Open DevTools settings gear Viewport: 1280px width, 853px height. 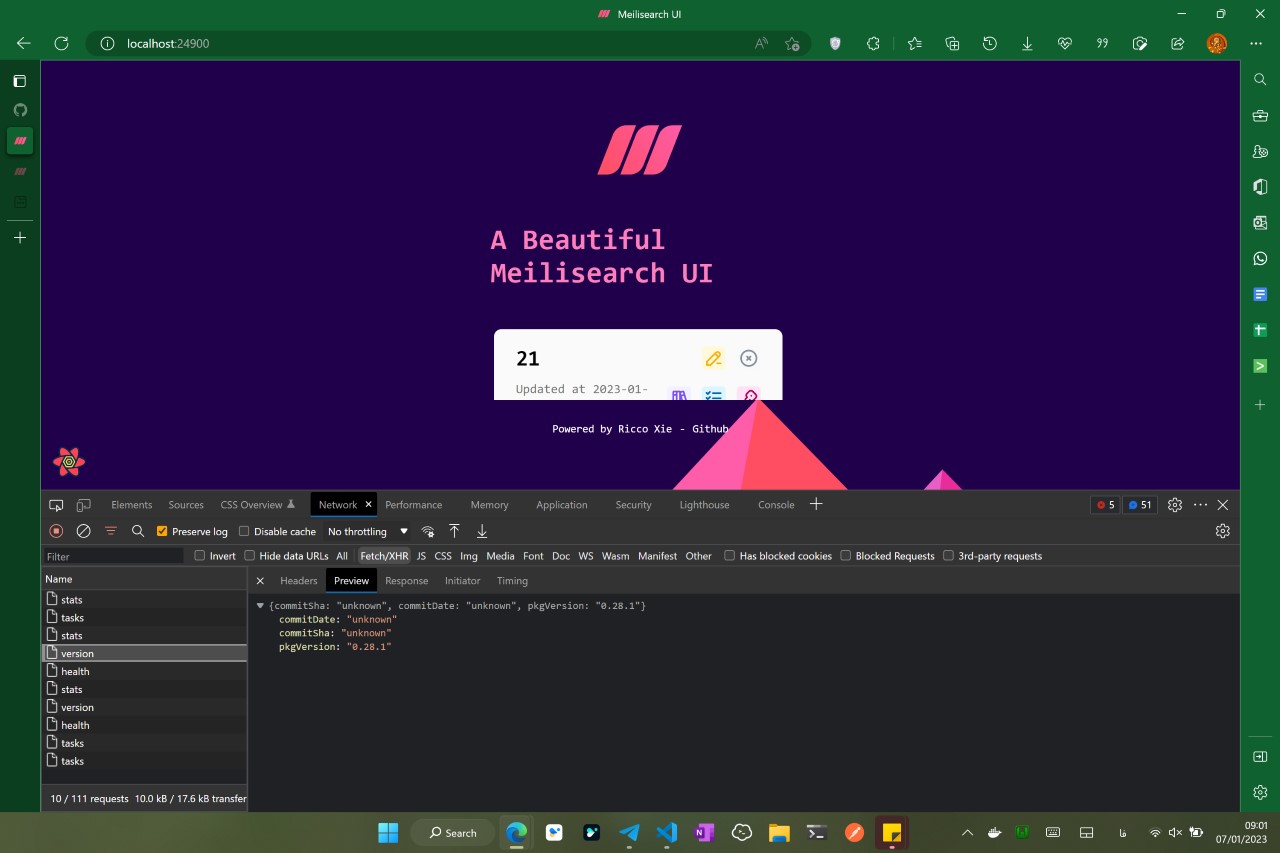click(x=1174, y=505)
